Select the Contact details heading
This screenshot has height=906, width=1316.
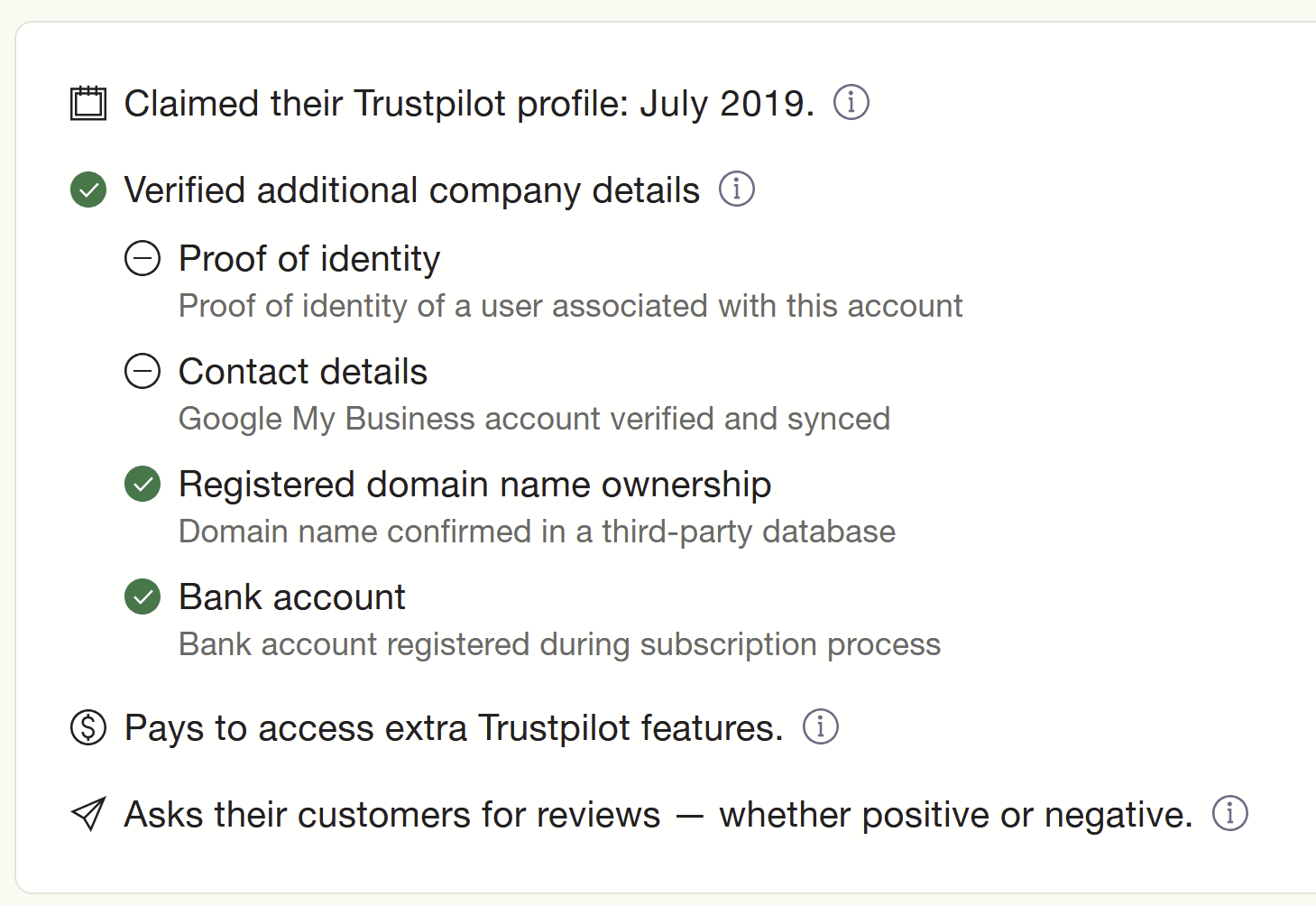click(303, 372)
